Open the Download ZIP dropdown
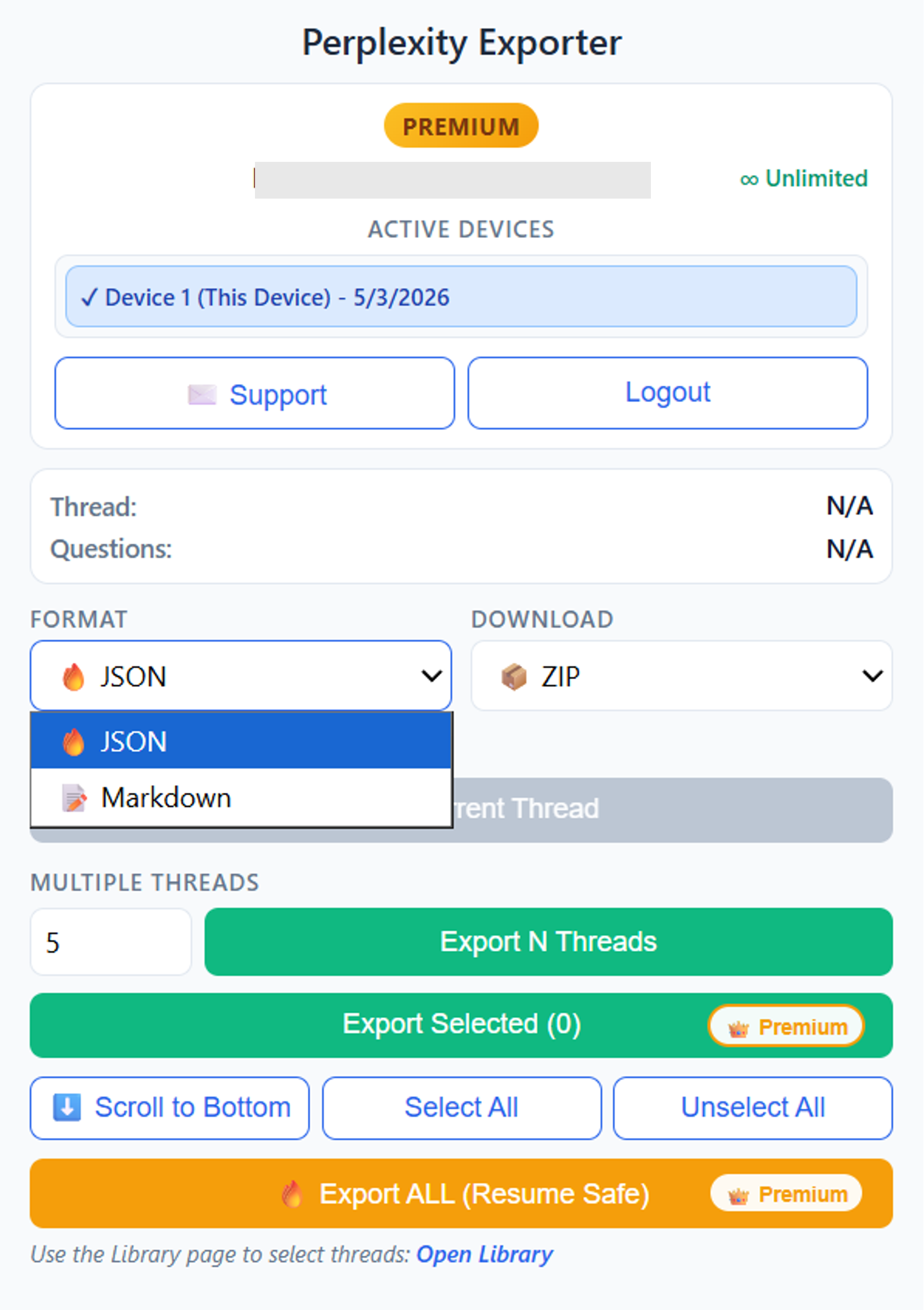Viewport: 924px width, 1310px height. click(x=681, y=676)
